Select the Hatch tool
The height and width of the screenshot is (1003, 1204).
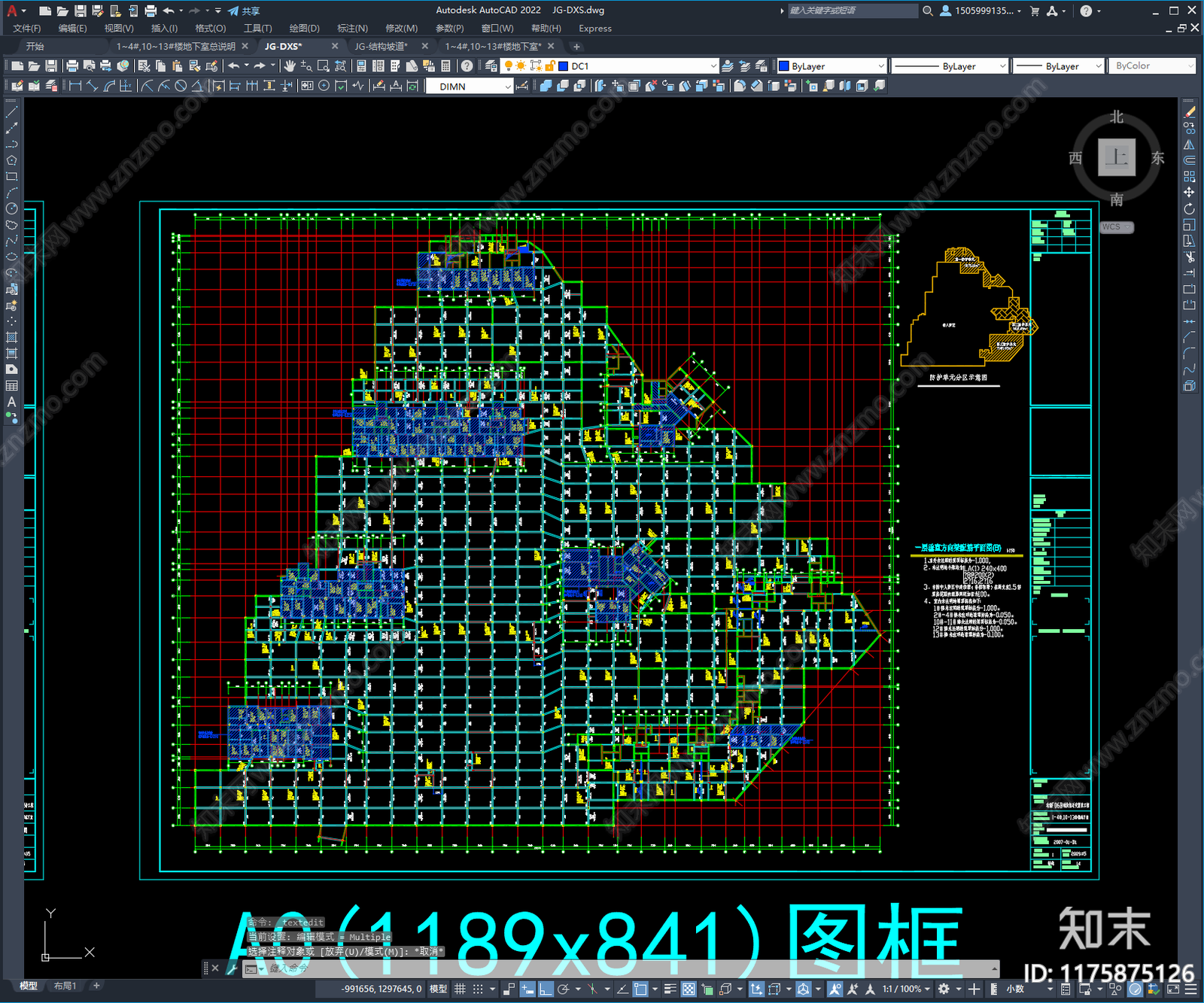coord(11,337)
